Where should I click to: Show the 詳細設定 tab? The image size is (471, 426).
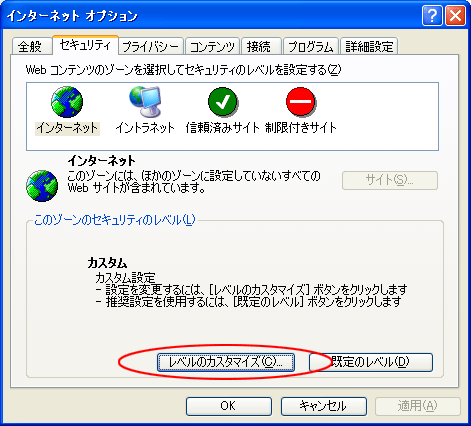pos(369,46)
